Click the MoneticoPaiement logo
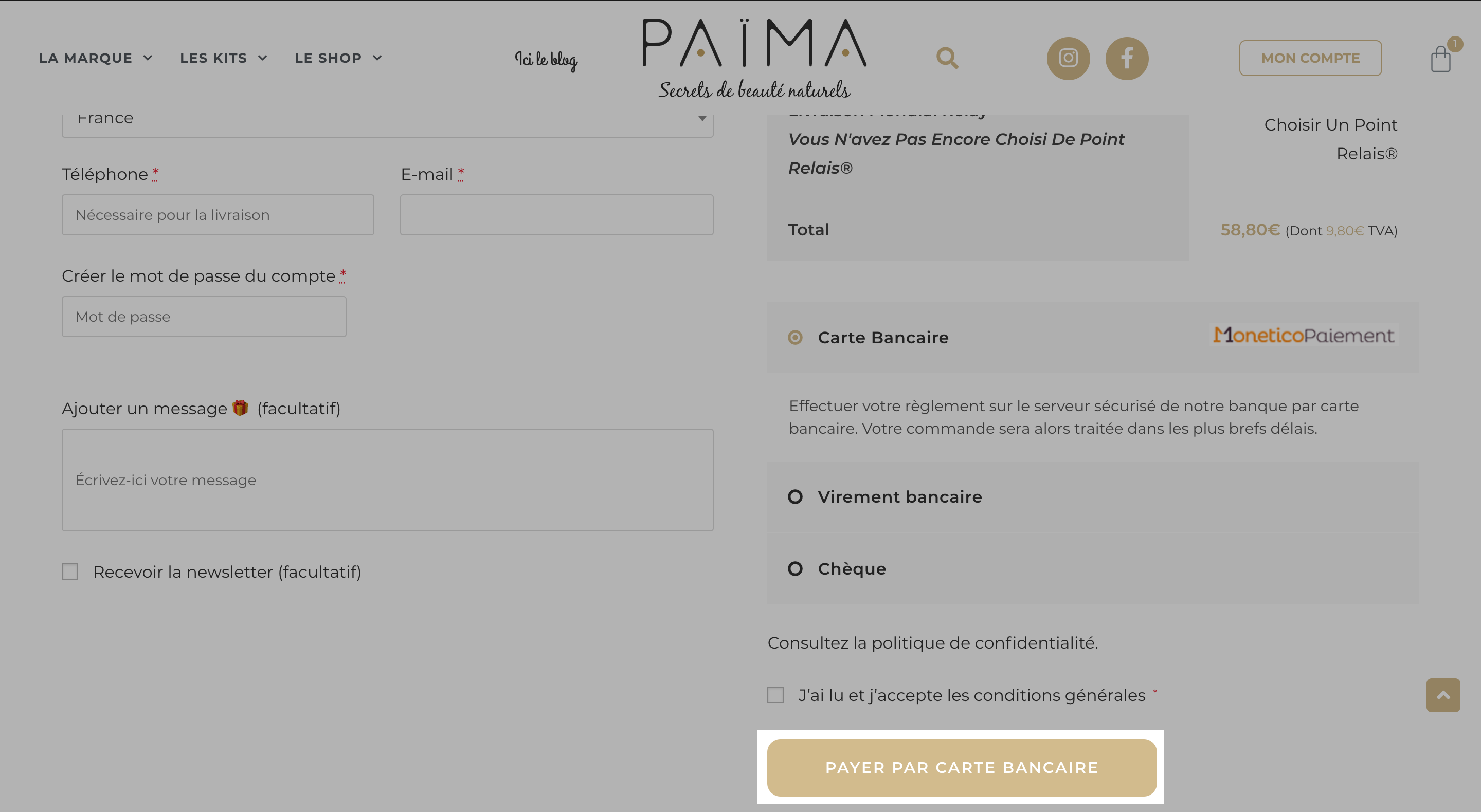 point(1304,335)
